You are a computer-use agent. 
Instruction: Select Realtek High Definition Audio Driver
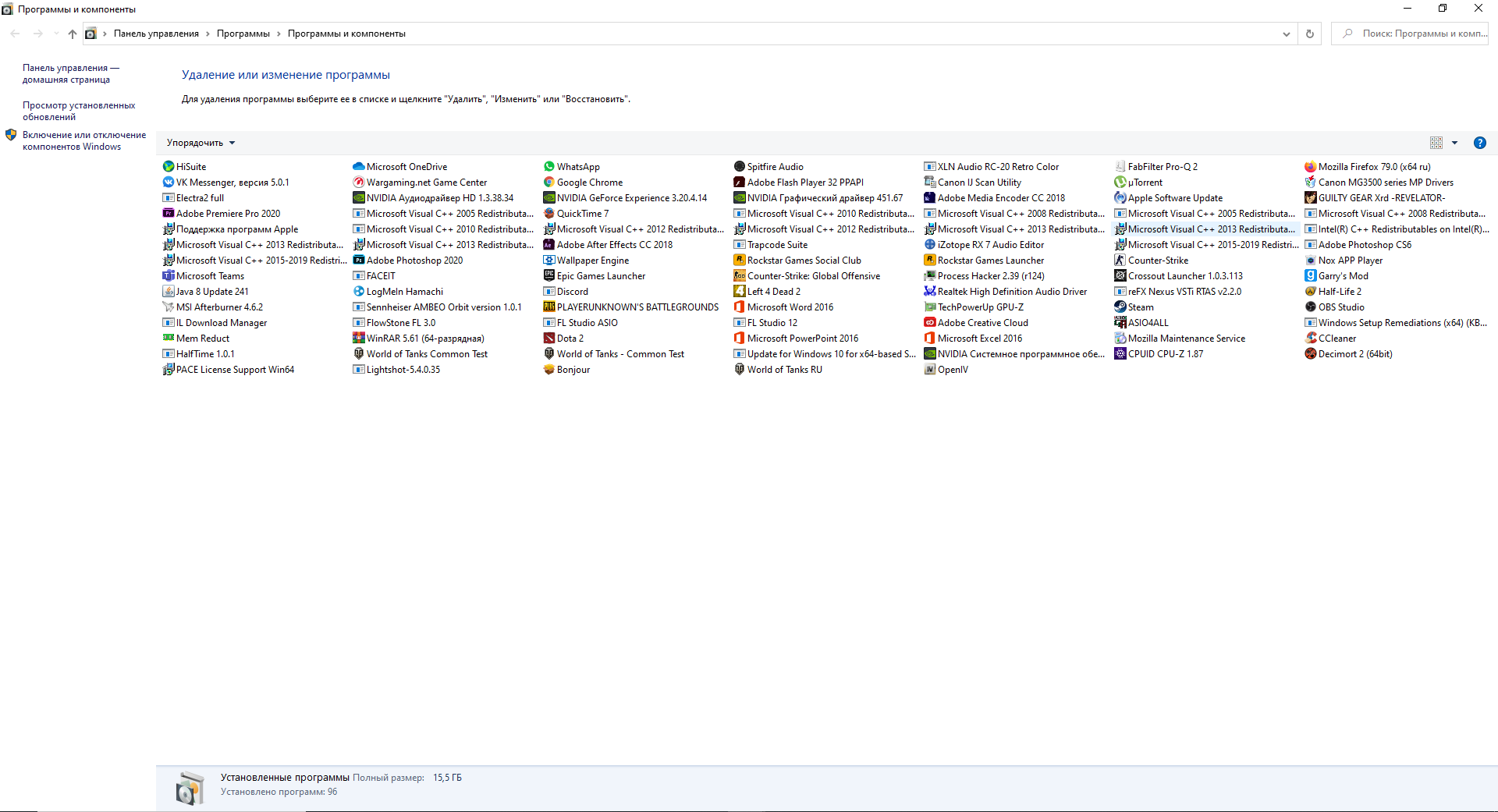[1005, 291]
